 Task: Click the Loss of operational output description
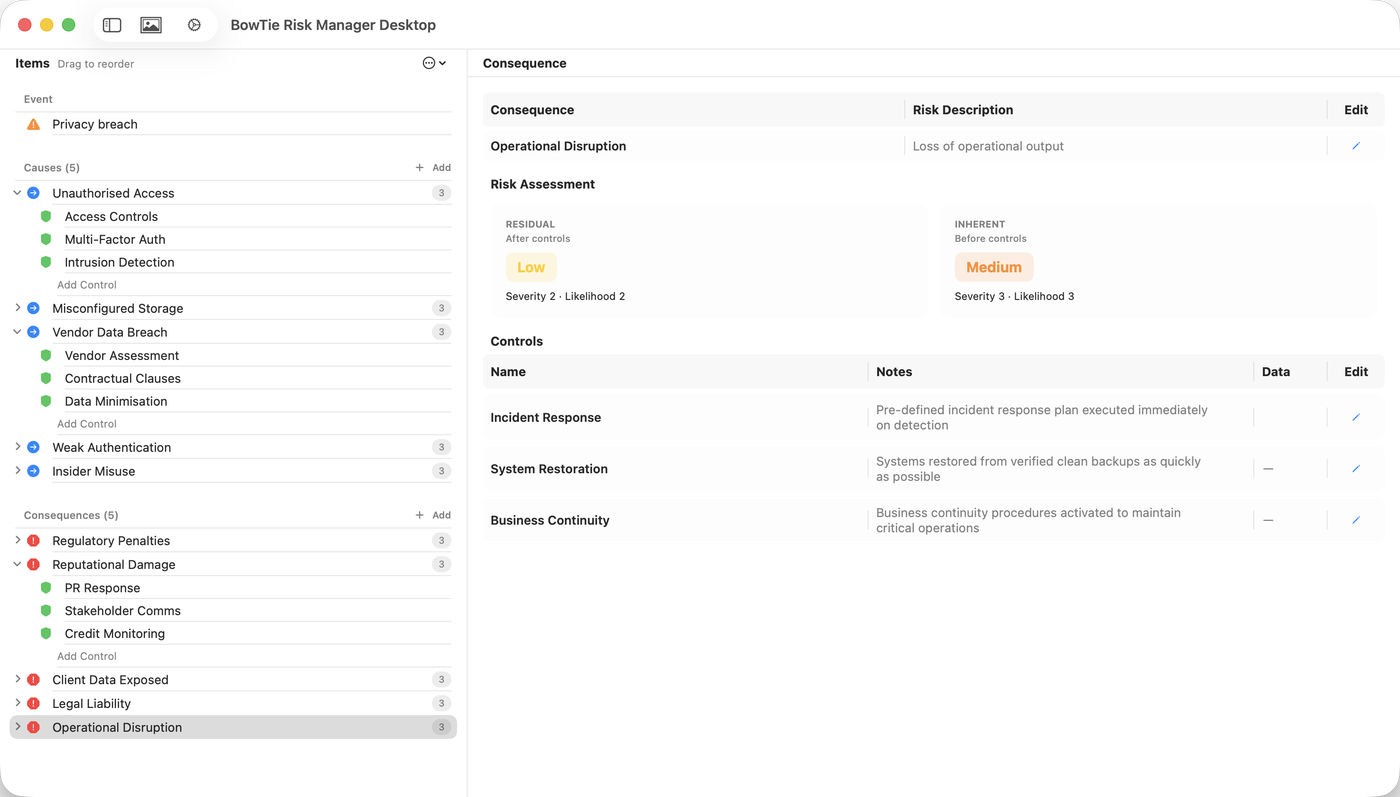point(988,146)
